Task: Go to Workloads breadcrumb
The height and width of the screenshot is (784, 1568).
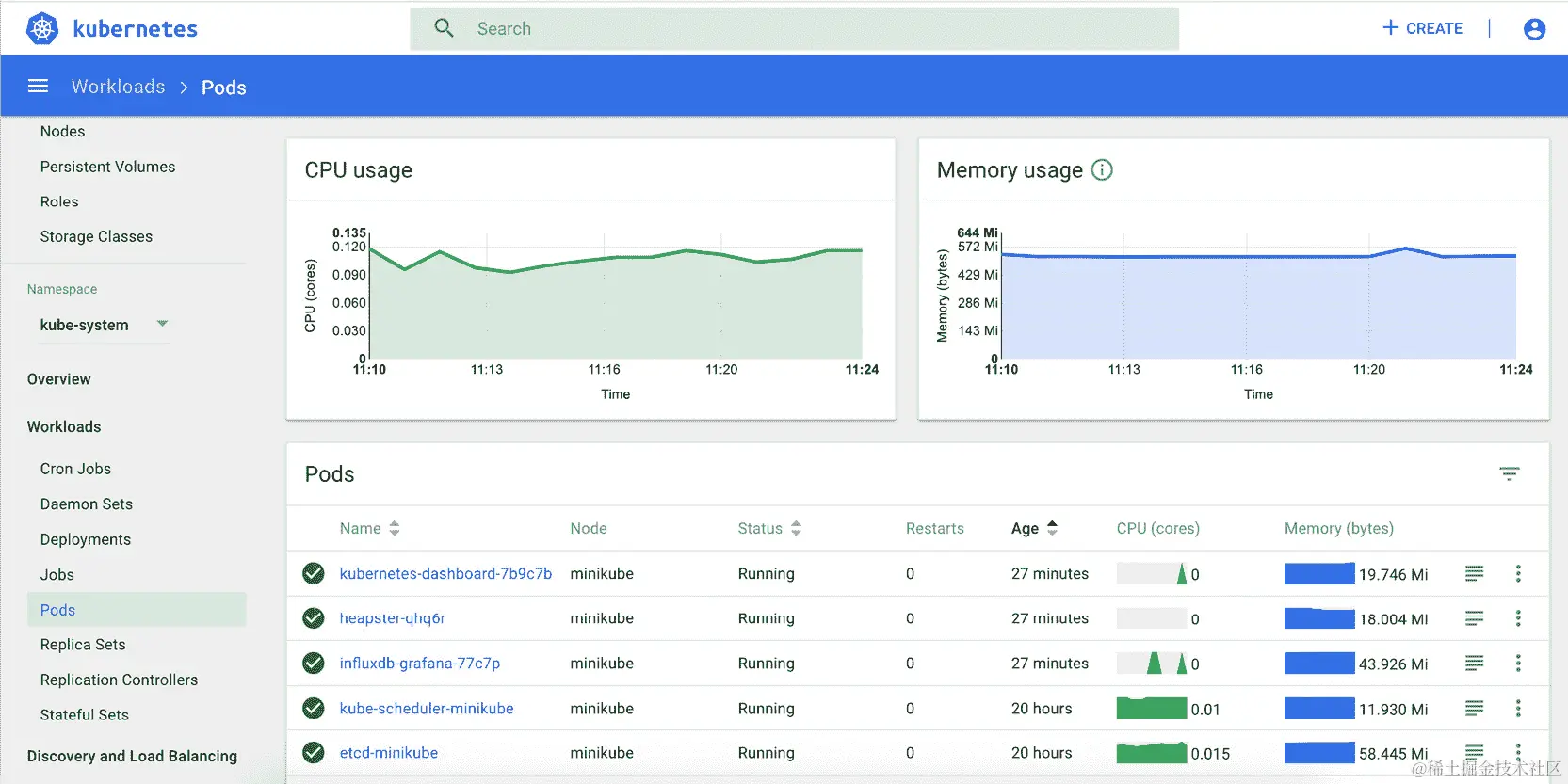Action: [x=118, y=87]
